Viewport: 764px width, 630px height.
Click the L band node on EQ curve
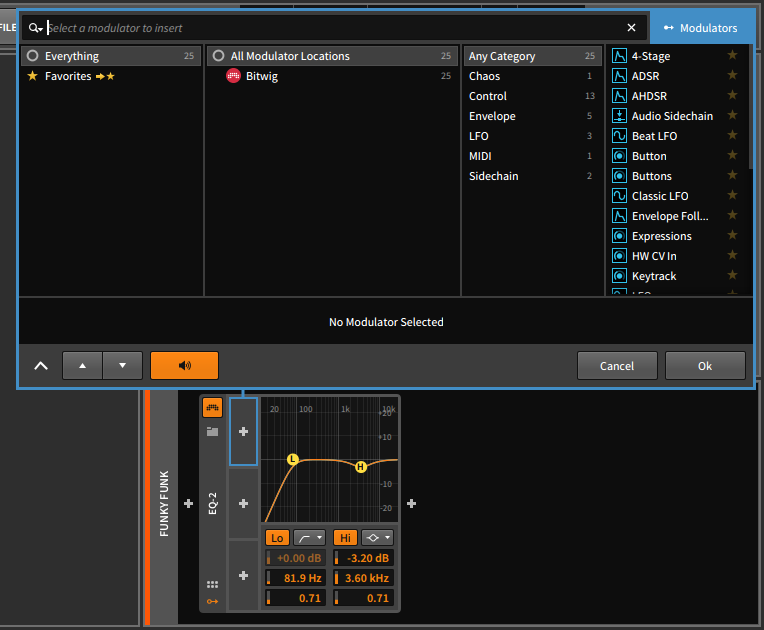point(292,459)
